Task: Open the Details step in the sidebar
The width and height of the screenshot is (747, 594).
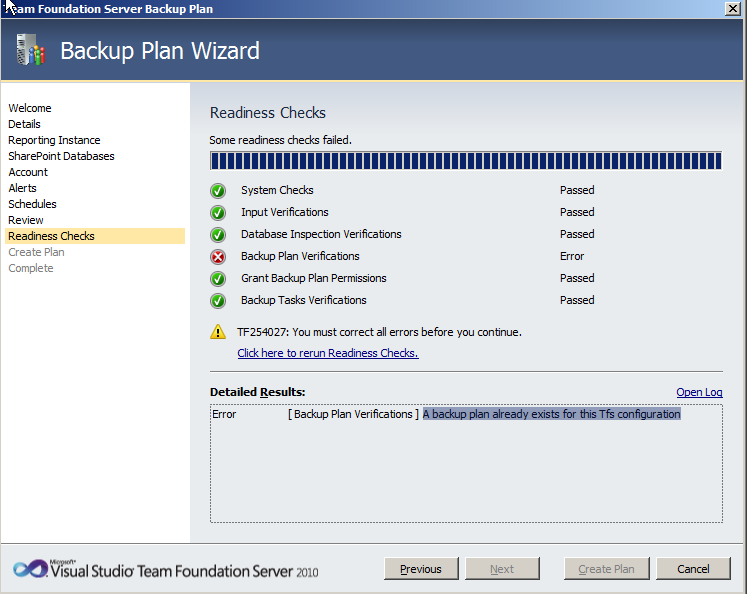Action: [25, 124]
